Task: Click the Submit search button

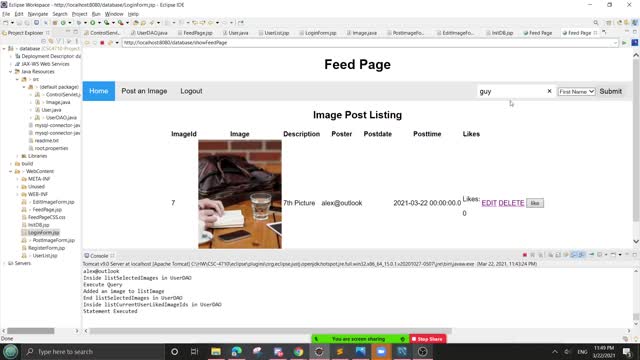Action: [x=611, y=91]
